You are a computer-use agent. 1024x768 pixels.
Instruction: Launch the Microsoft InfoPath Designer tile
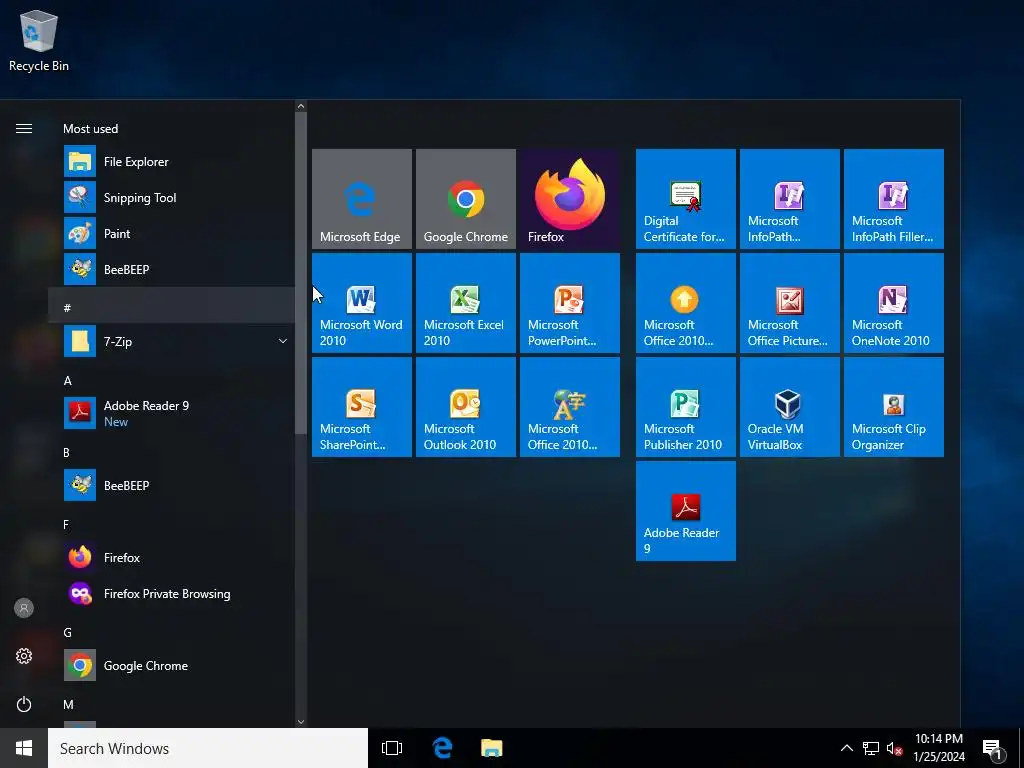[x=790, y=199]
